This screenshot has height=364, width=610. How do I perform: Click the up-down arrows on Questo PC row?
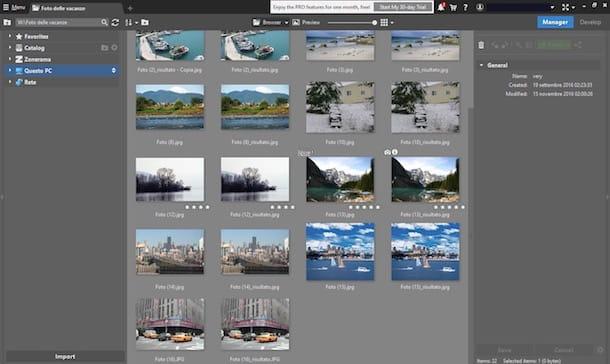114,70
